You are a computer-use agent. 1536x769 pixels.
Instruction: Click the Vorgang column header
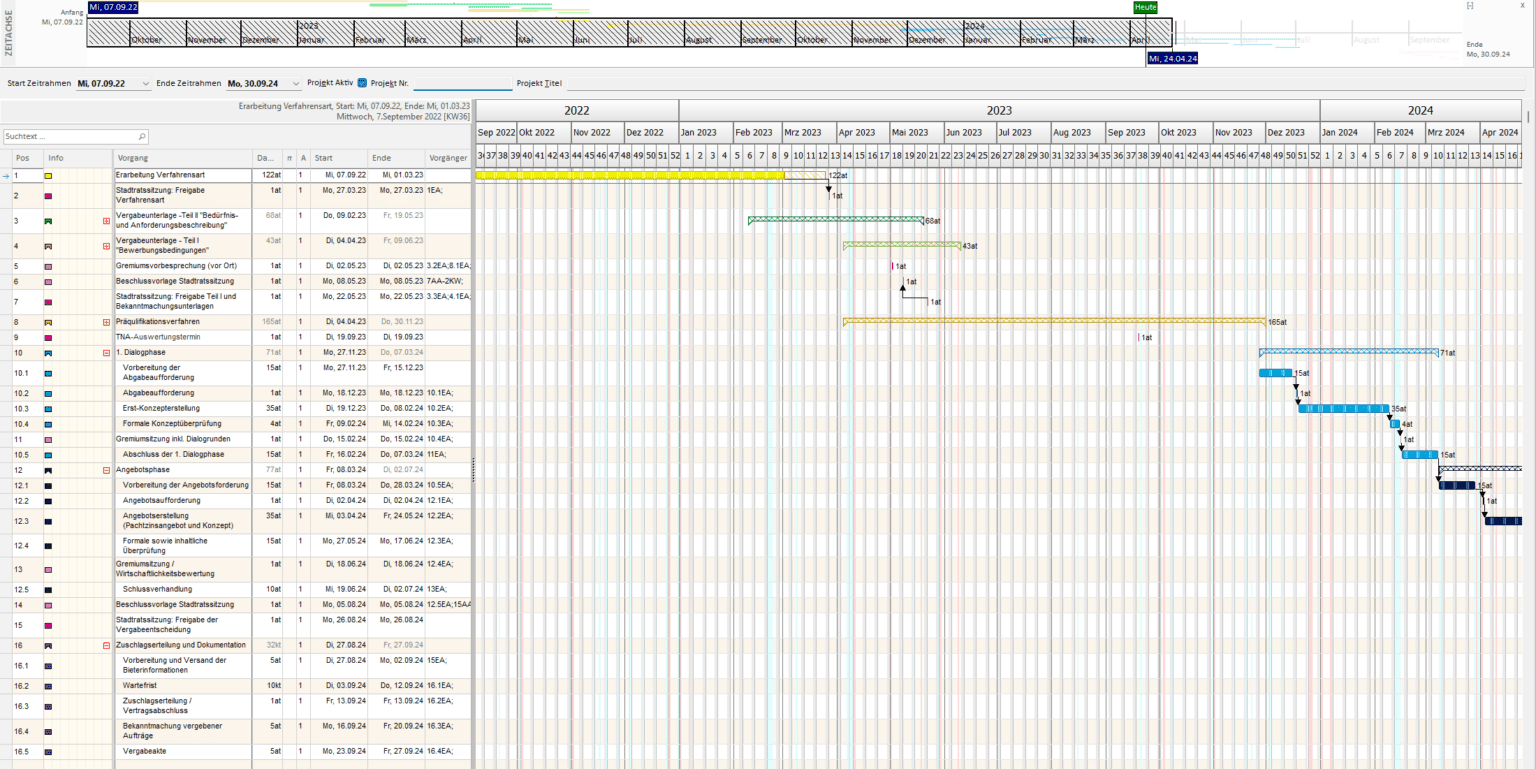tap(183, 158)
